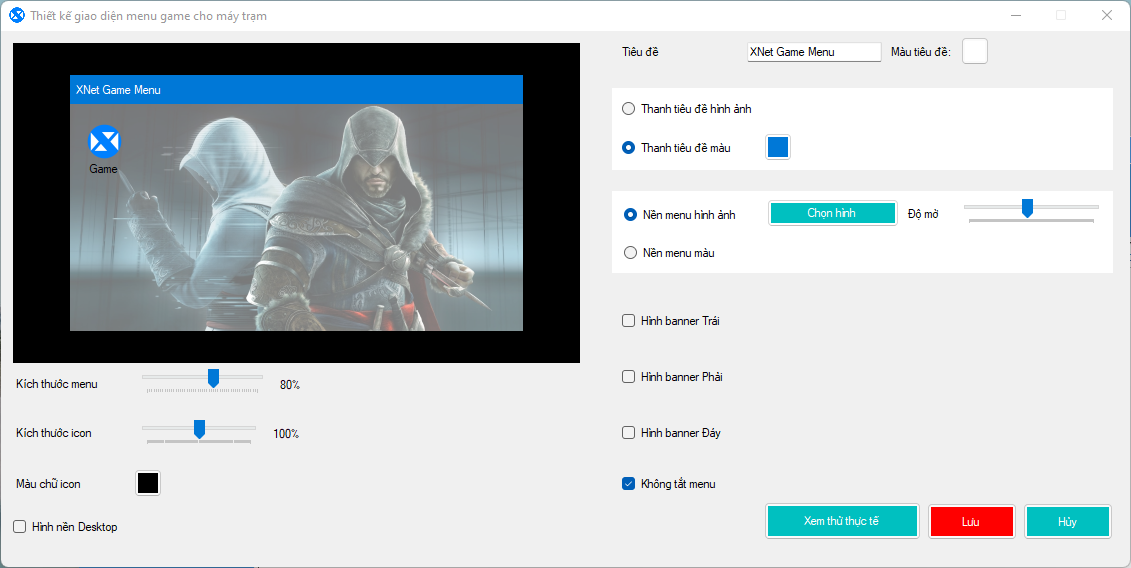The width and height of the screenshot is (1131, 568).
Task: Cancel with the Hủy button
Action: click(1068, 521)
